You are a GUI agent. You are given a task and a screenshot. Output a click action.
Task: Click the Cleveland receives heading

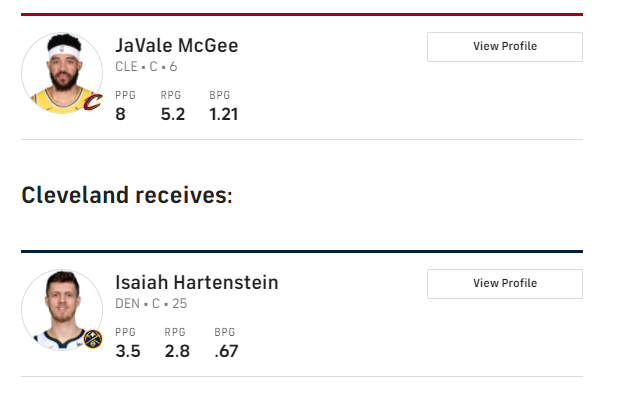(127, 195)
